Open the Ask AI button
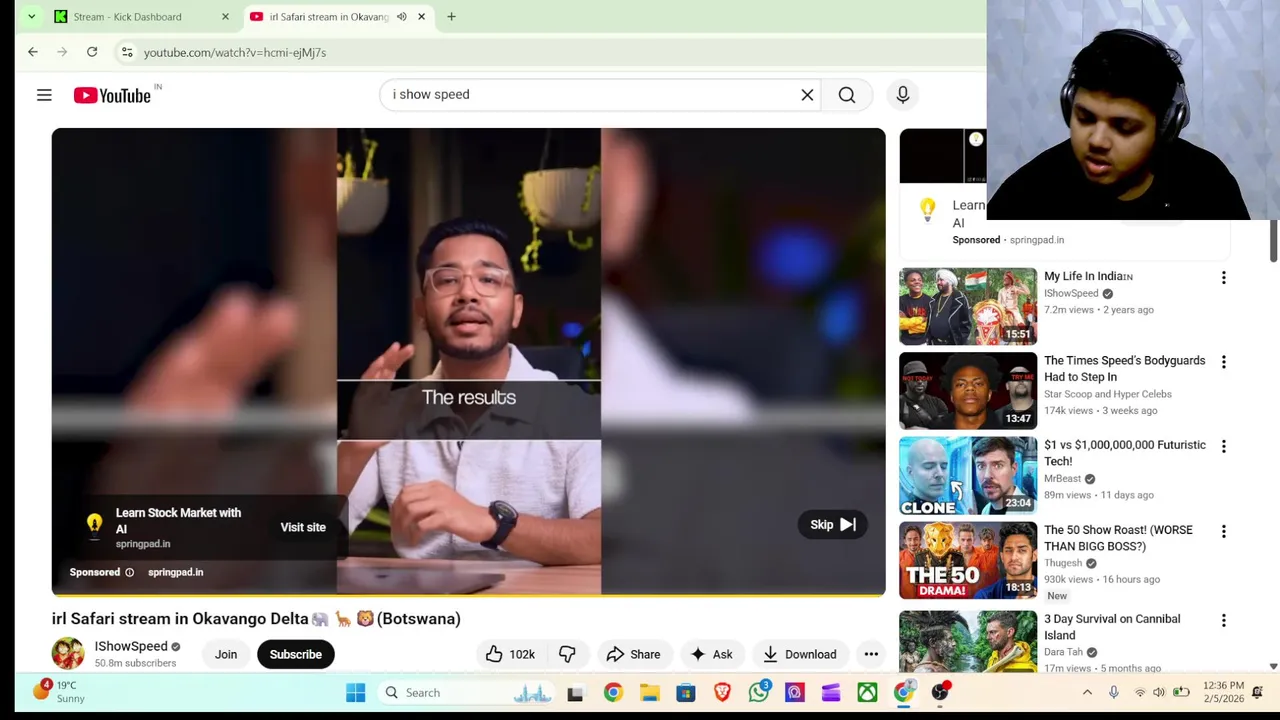 click(711, 654)
